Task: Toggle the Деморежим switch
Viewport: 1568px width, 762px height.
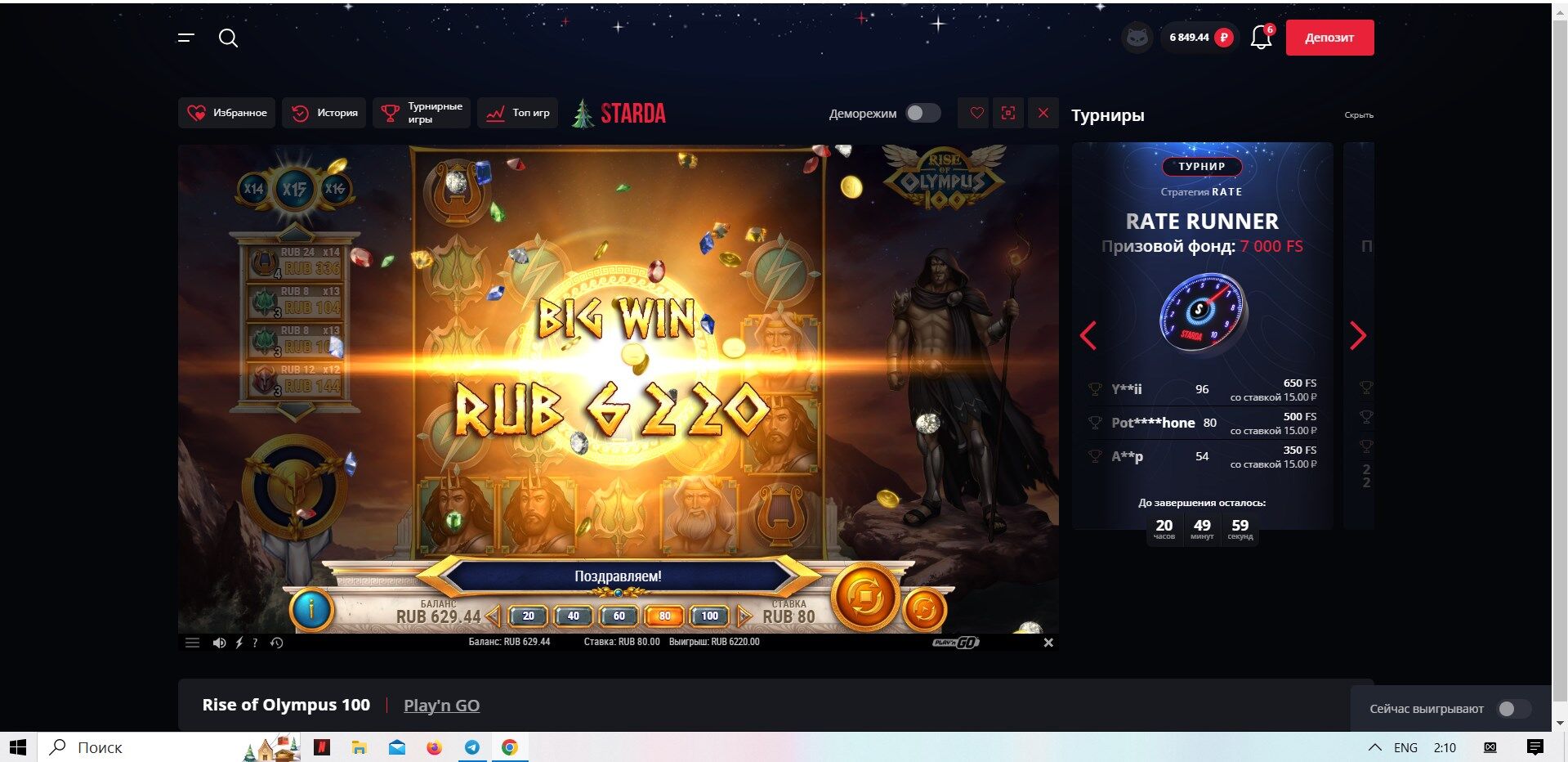Action: click(923, 113)
